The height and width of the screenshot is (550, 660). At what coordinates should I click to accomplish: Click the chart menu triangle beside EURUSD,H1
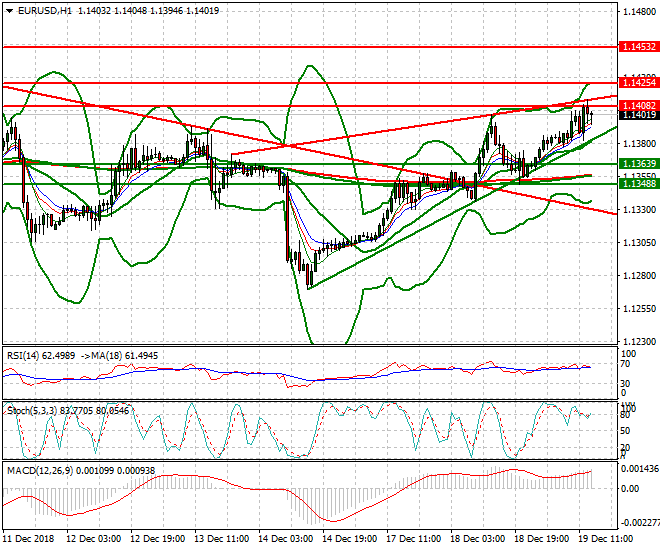click(x=9, y=11)
